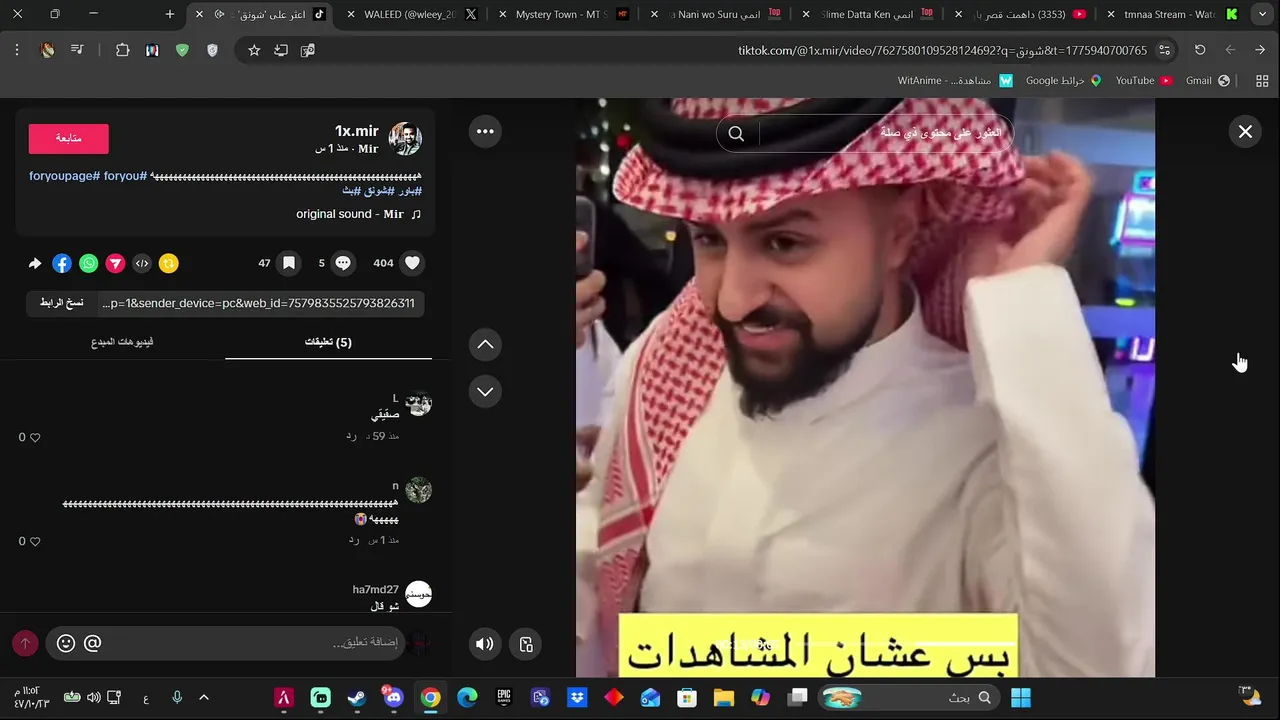Open Dropbox from the taskbar
The height and width of the screenshot is (720, 1280).
pyautogui.click(x=577, y=698)
